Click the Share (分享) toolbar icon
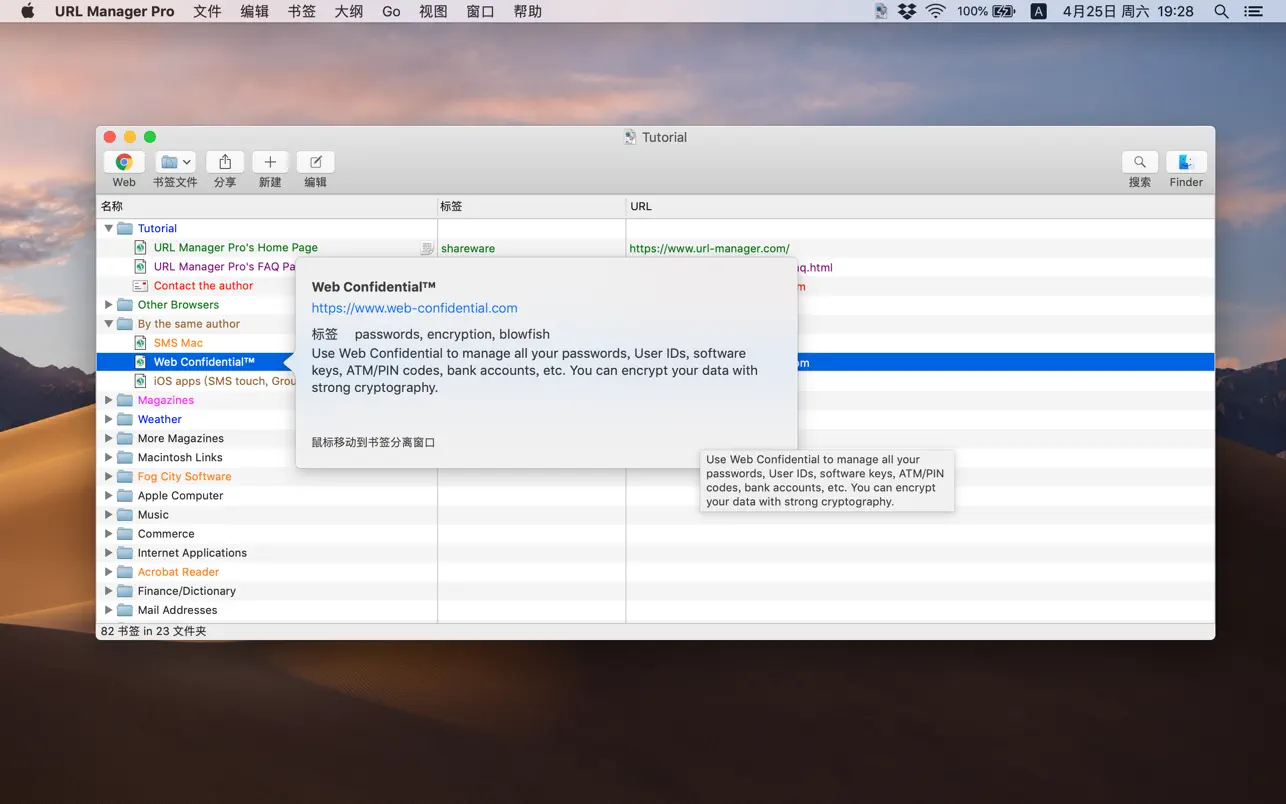This screenshot has width=1286, height=804. point(225,162)
